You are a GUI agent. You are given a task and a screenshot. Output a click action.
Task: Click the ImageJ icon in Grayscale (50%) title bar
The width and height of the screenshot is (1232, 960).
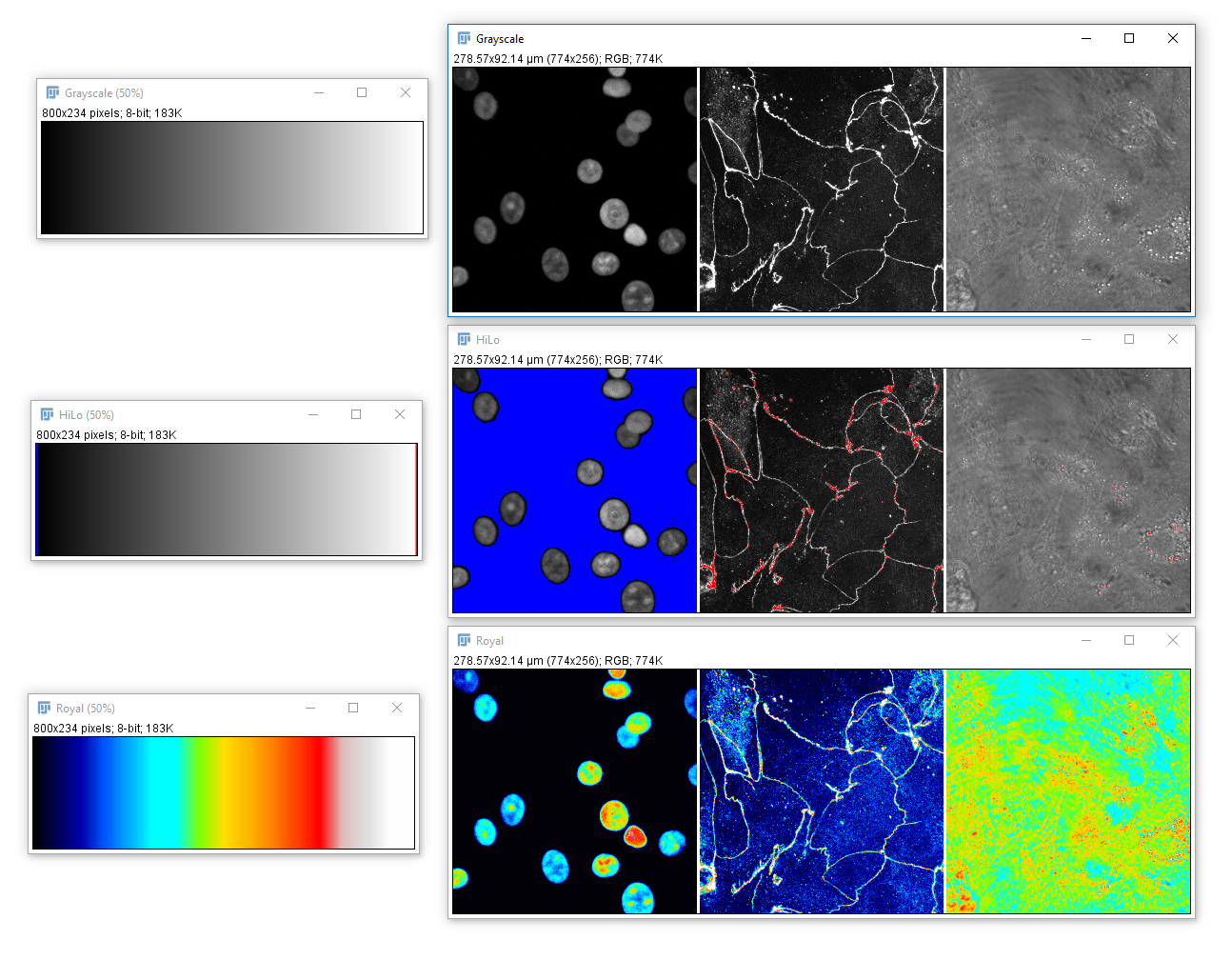(x=52, y=93)
